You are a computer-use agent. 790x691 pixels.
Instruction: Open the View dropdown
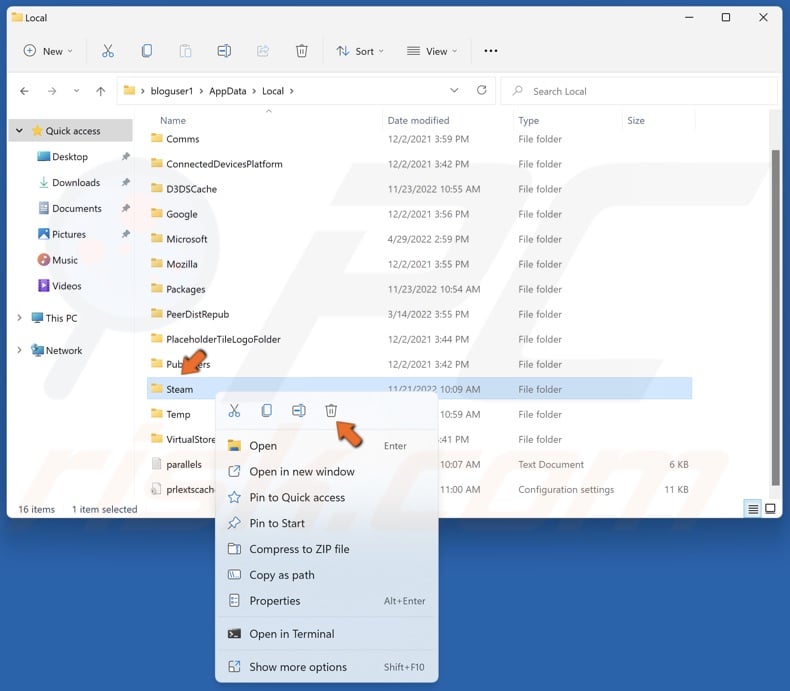coord(432,51)
